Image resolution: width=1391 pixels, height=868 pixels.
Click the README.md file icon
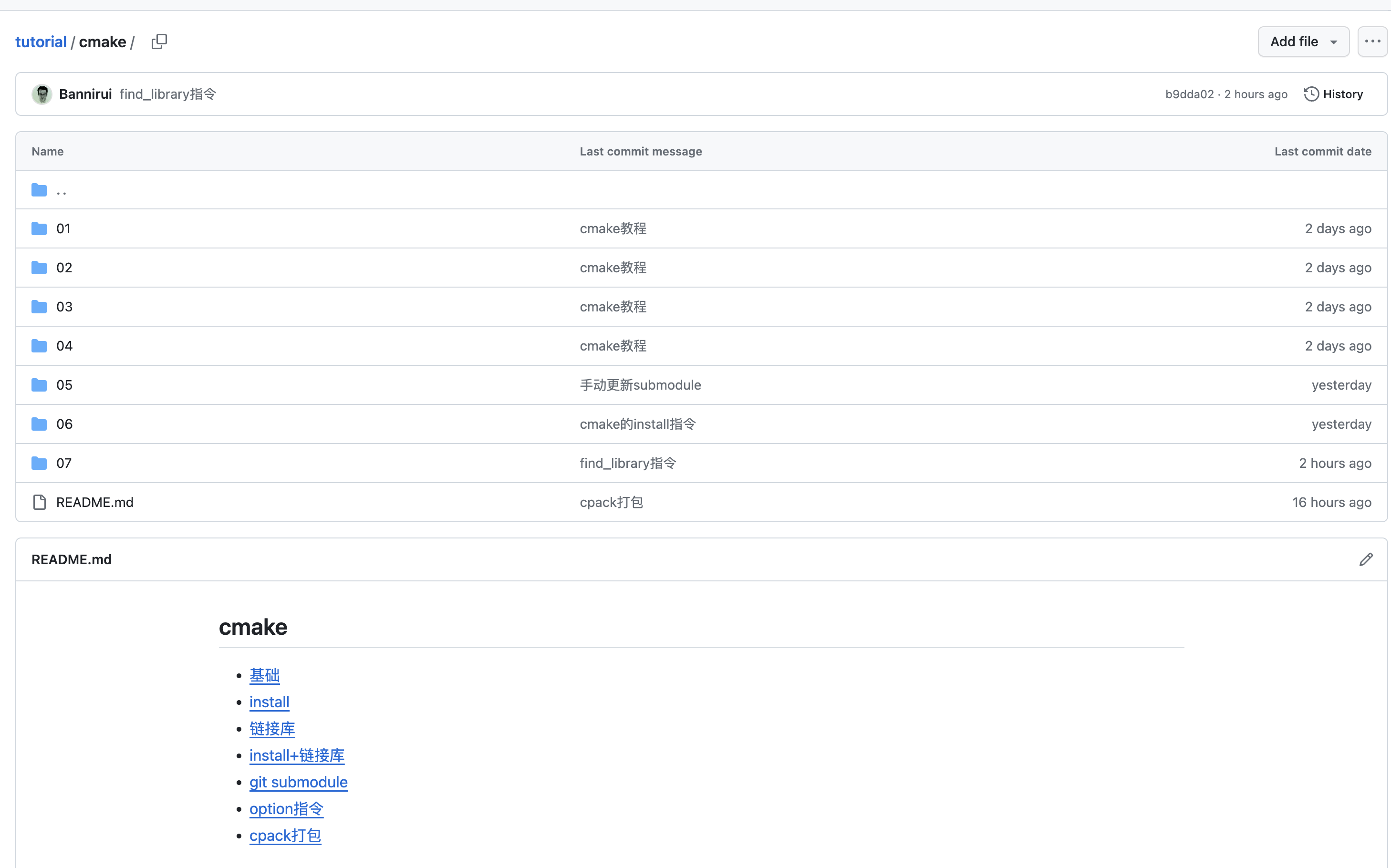(x=39, y=502)
